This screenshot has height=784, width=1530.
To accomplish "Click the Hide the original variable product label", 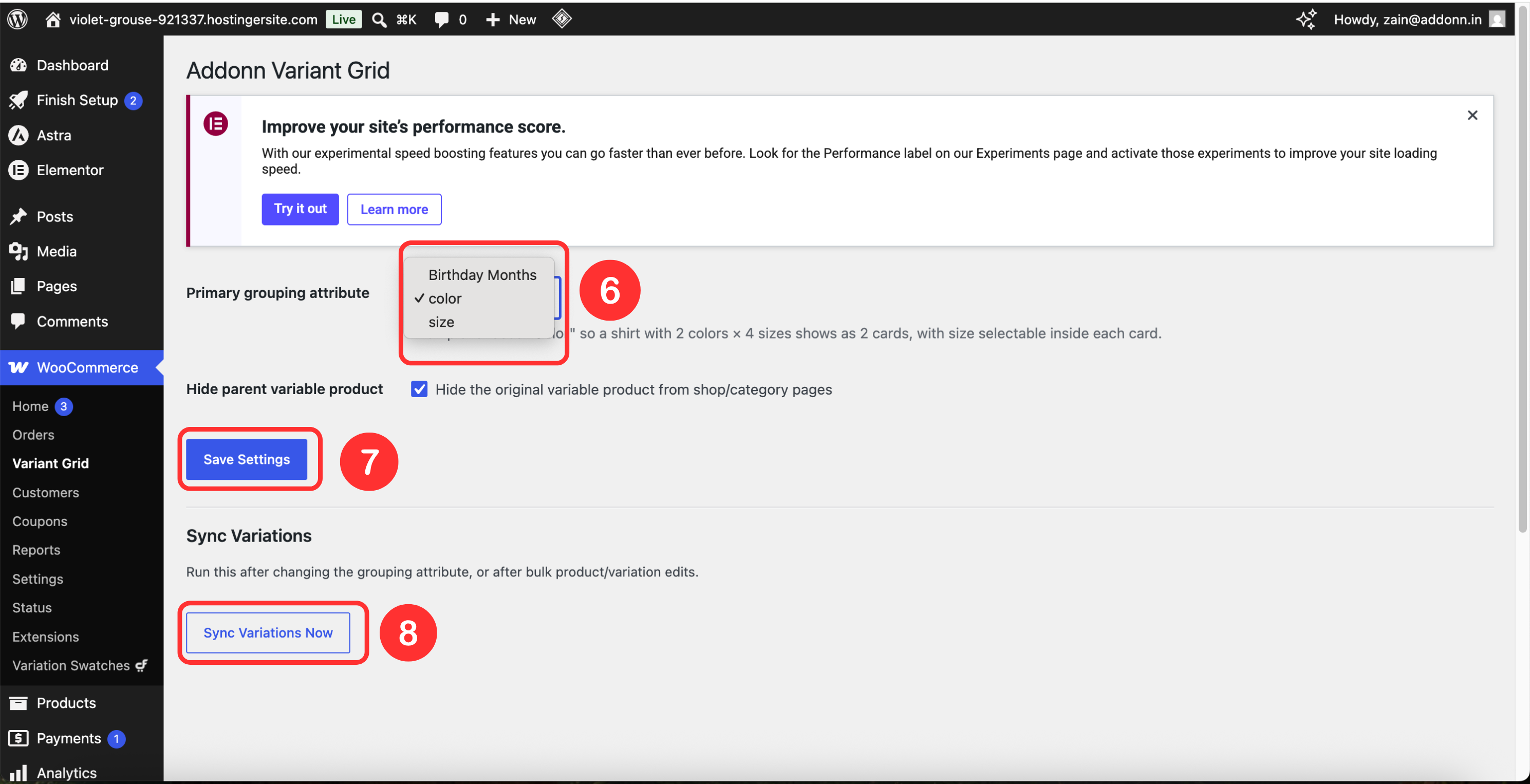I will click(x=634, y=389).
